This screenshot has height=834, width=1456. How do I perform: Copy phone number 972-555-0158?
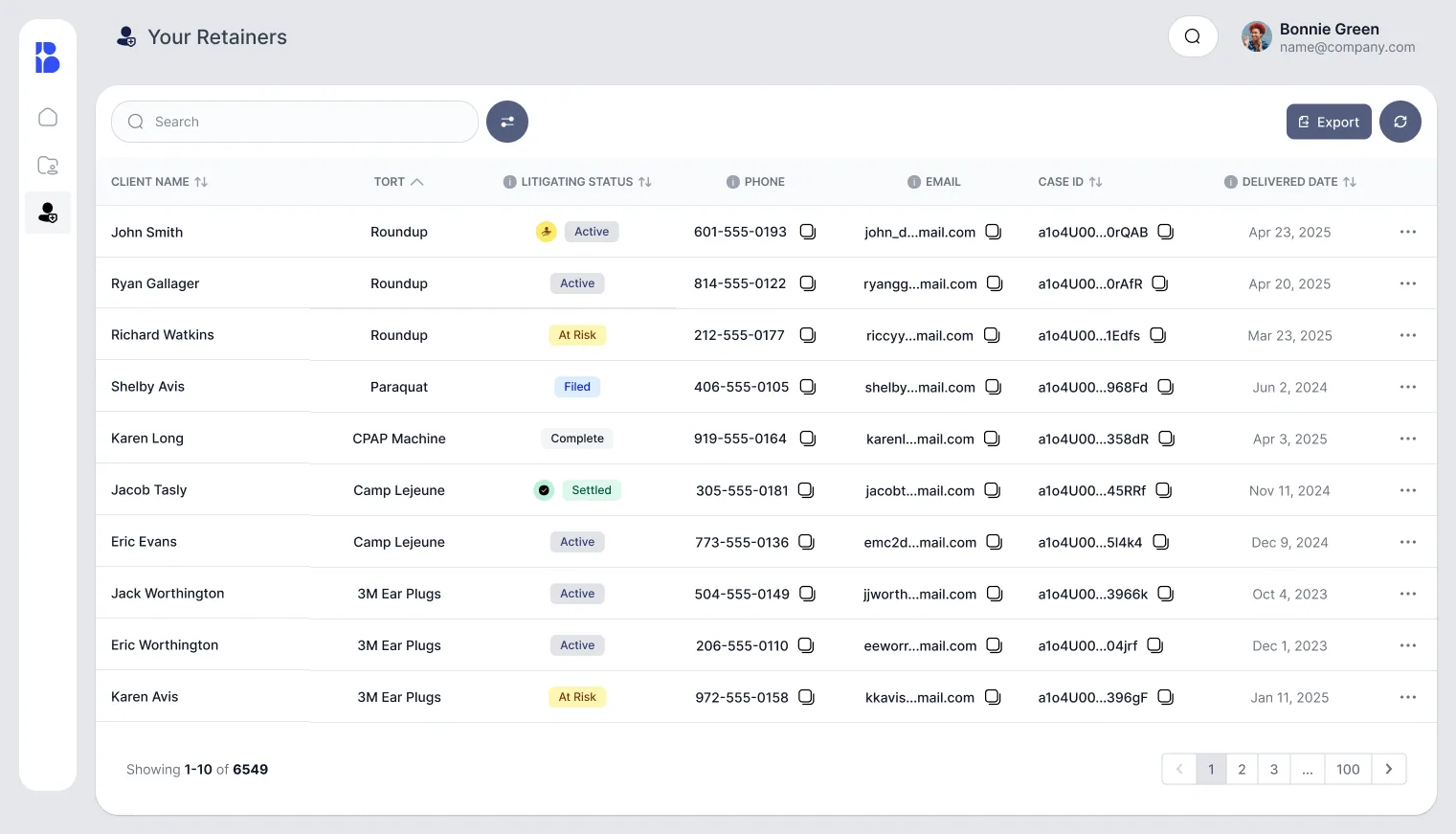tap(807, 697)
